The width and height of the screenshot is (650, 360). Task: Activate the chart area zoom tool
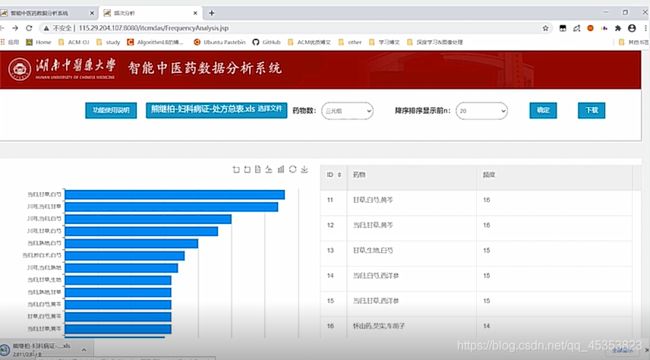pyautogui.click(x=236, y=169)
